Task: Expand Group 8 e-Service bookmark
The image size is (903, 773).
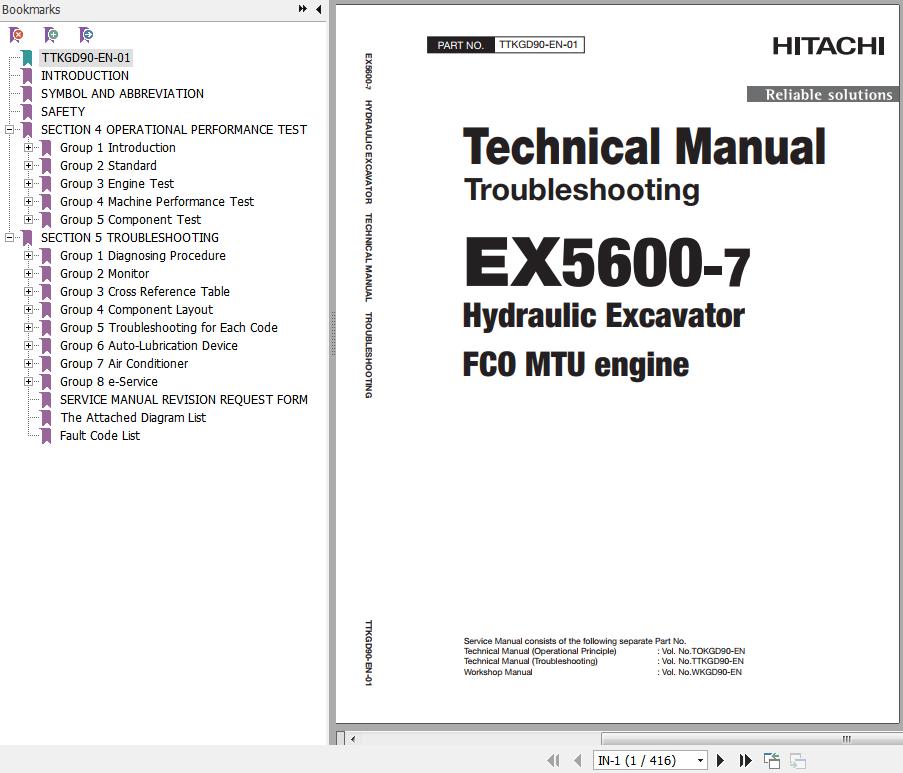Action: click(x=28, y=382)
